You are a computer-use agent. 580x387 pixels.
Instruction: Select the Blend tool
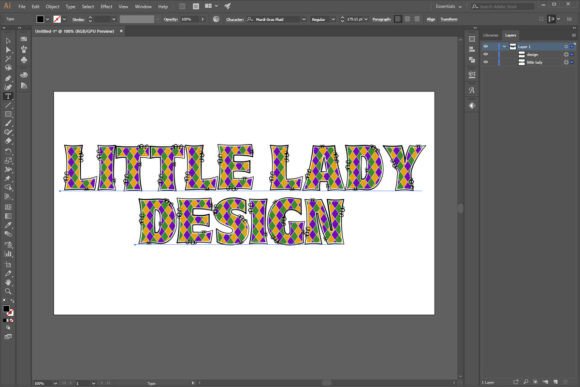(8, 234)
